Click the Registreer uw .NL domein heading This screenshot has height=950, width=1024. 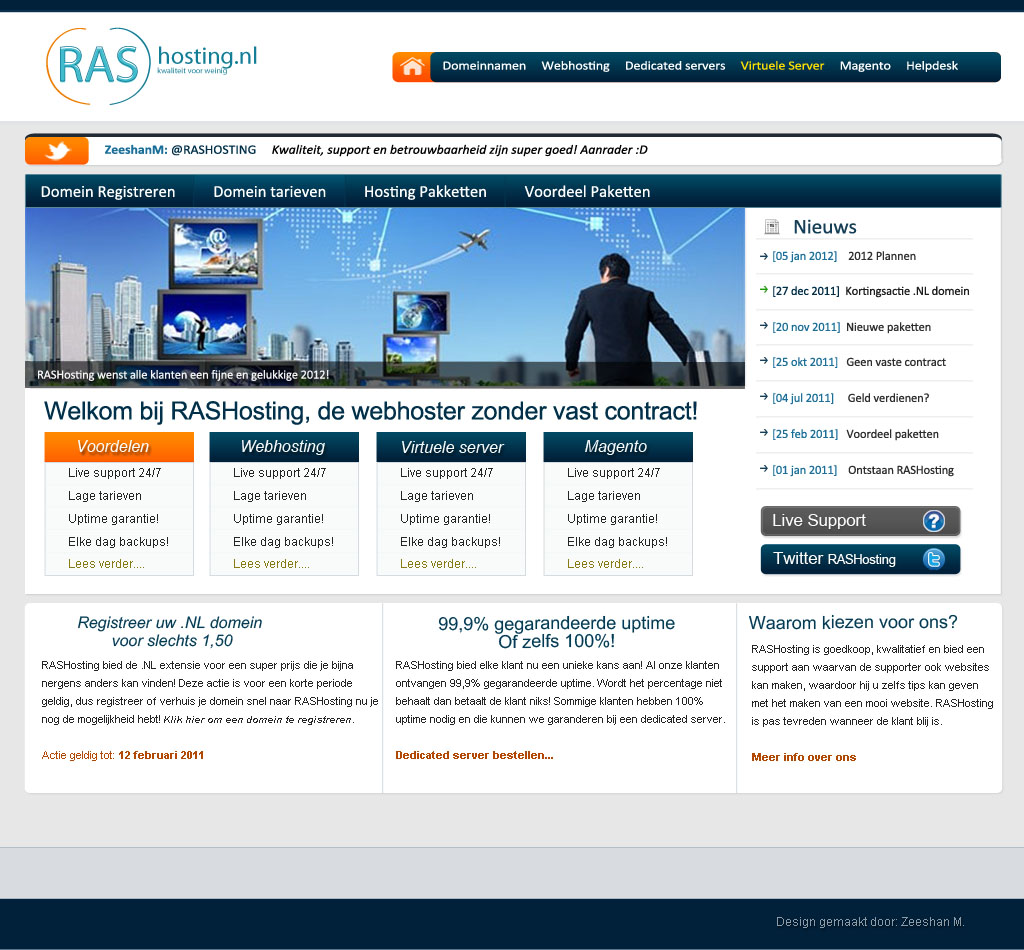tap(170, 631)
